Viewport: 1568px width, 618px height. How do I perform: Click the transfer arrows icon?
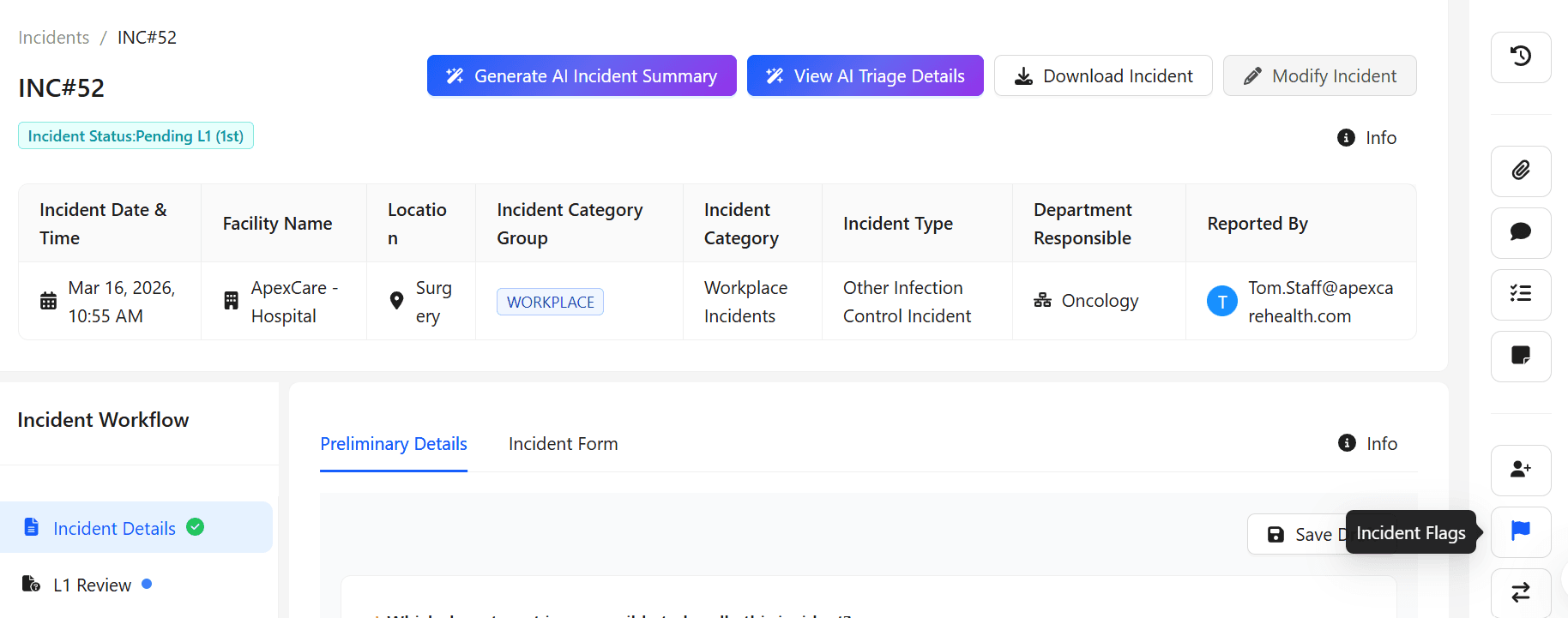(x=1520, y=592)
